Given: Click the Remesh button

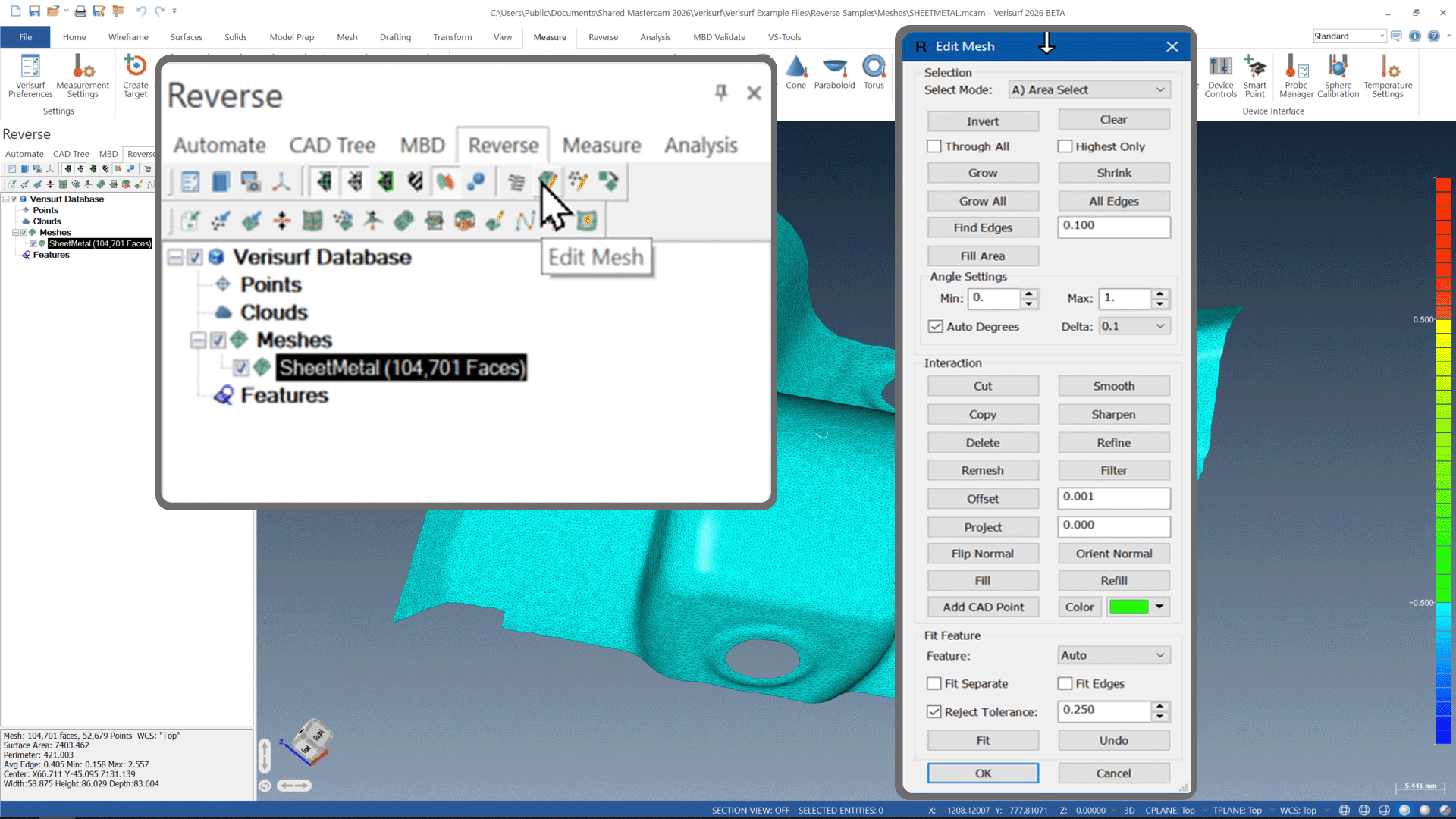Looking at the screenshot, I should coord(983,471).
